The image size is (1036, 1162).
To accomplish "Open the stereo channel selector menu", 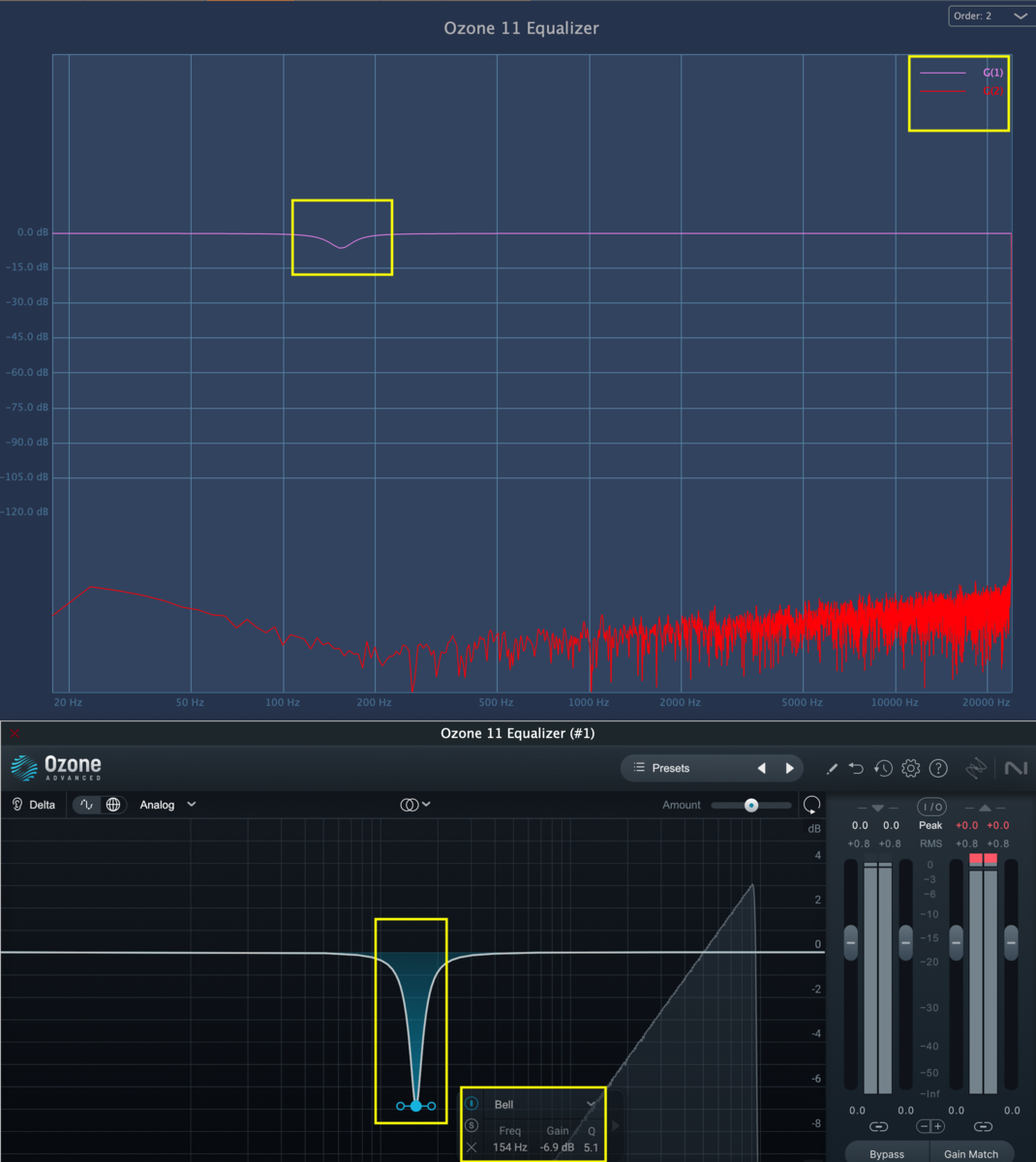I will click(x=414, y=804).
